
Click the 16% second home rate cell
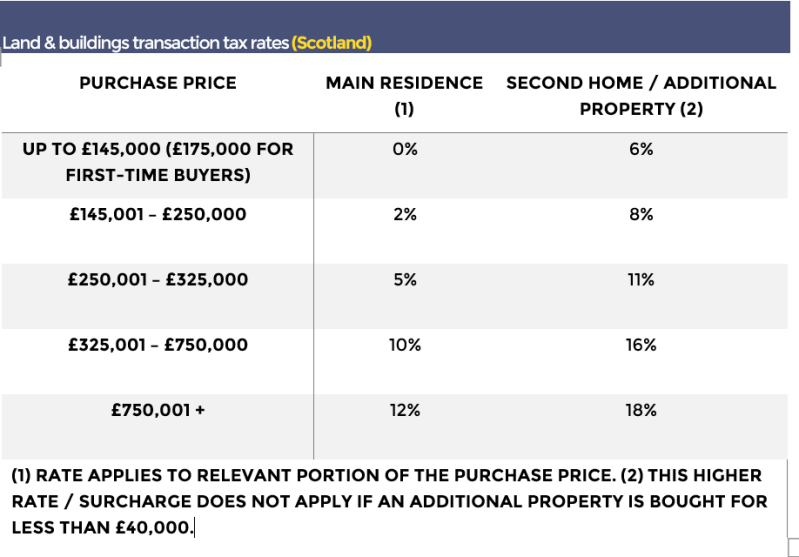coord(641,345)
